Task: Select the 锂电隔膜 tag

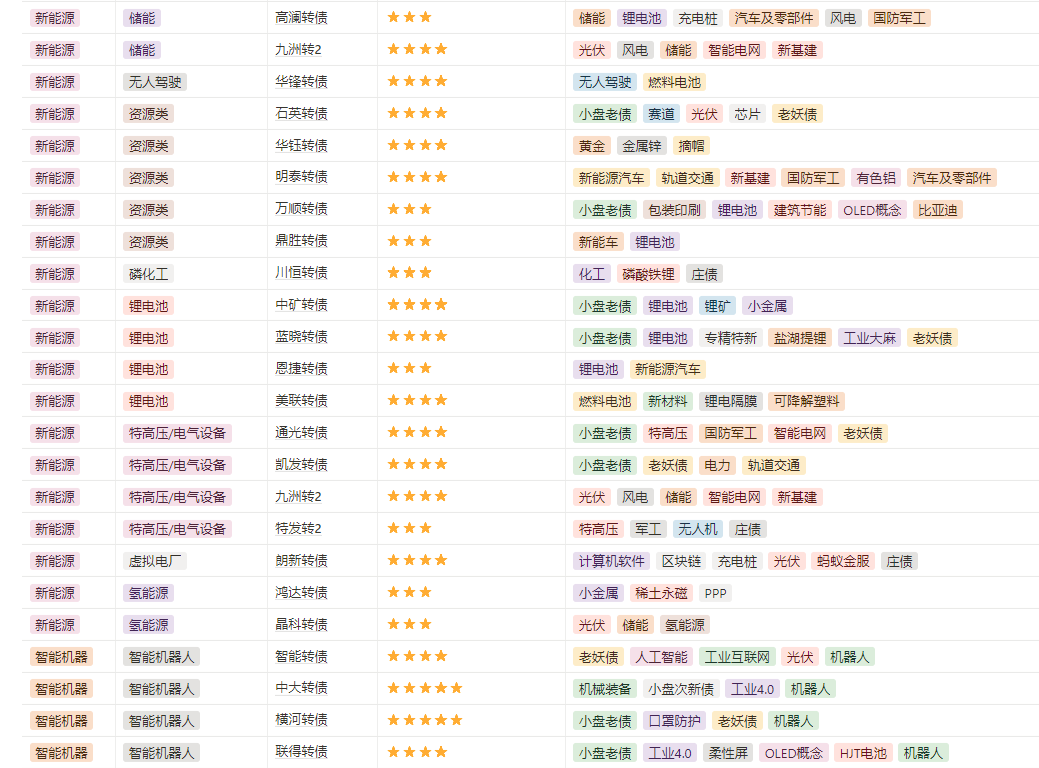Action: pos(731,401)
